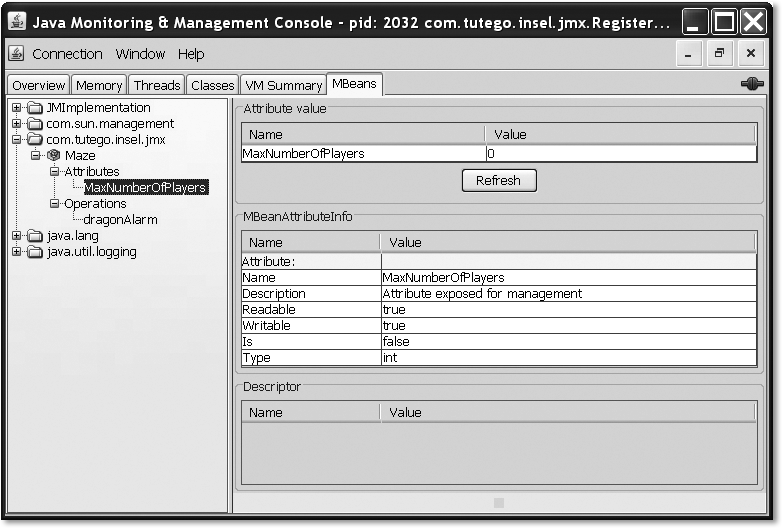Switch to the Threads tab
The image size is (782, 528).
[157, 85]
